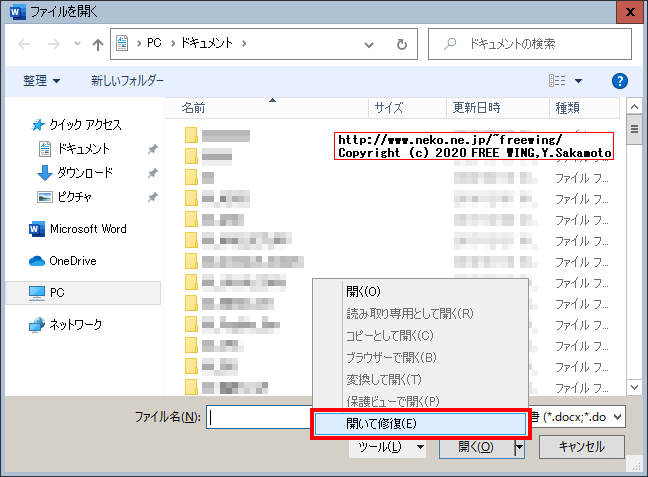Click the scrollbar up arrow
The image size is (648, 477).
tap(634, 107)
